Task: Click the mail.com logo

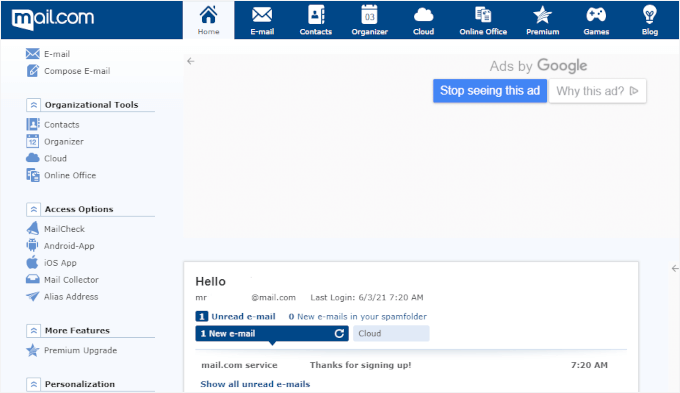Action: click(x=52, y=19)
